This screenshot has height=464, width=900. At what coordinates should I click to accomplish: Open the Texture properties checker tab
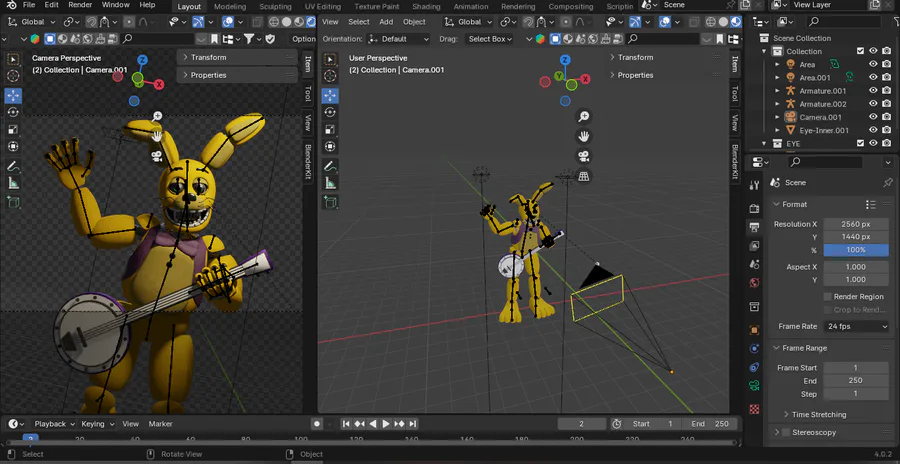tap(754, 409)
